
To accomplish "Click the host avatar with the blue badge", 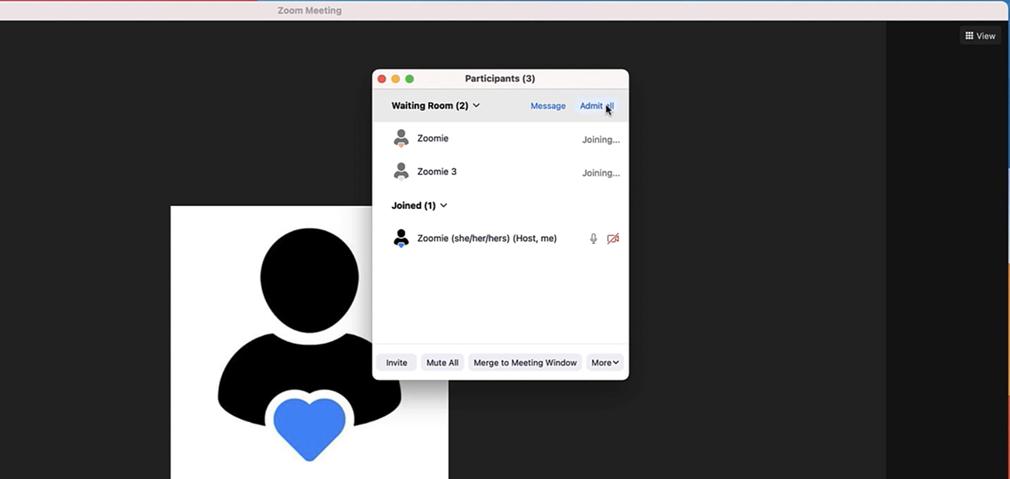I will [401, 238].
